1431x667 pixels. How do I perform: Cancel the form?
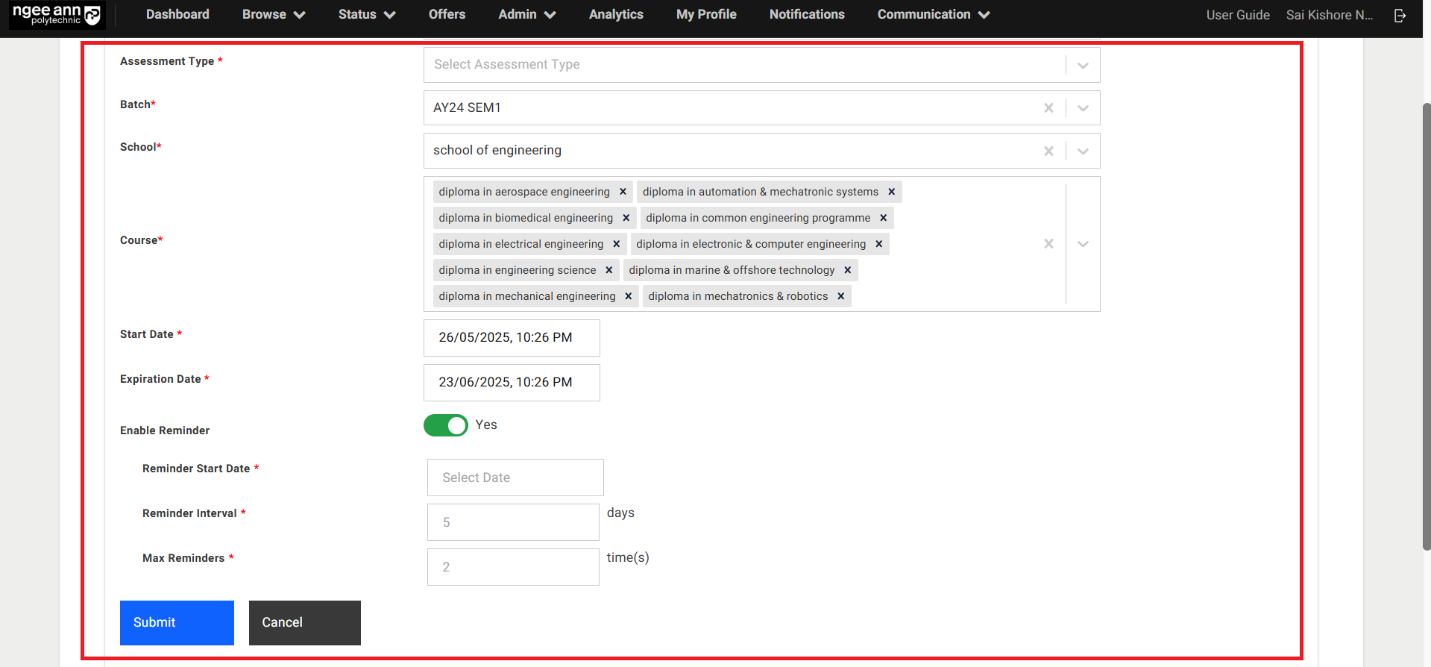click(304, 622)
